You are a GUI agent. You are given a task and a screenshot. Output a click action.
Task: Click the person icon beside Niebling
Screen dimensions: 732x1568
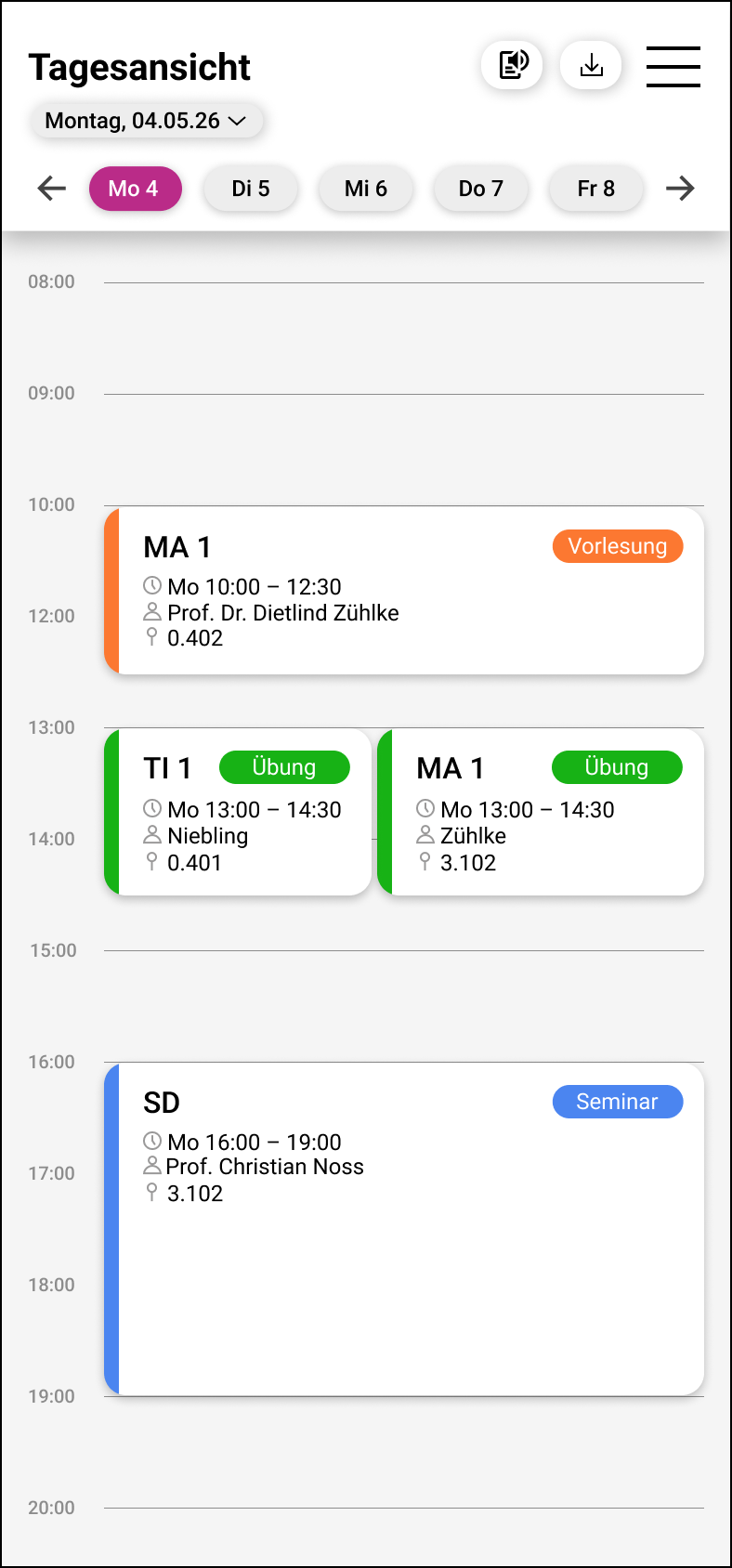[x=152, y=835]
